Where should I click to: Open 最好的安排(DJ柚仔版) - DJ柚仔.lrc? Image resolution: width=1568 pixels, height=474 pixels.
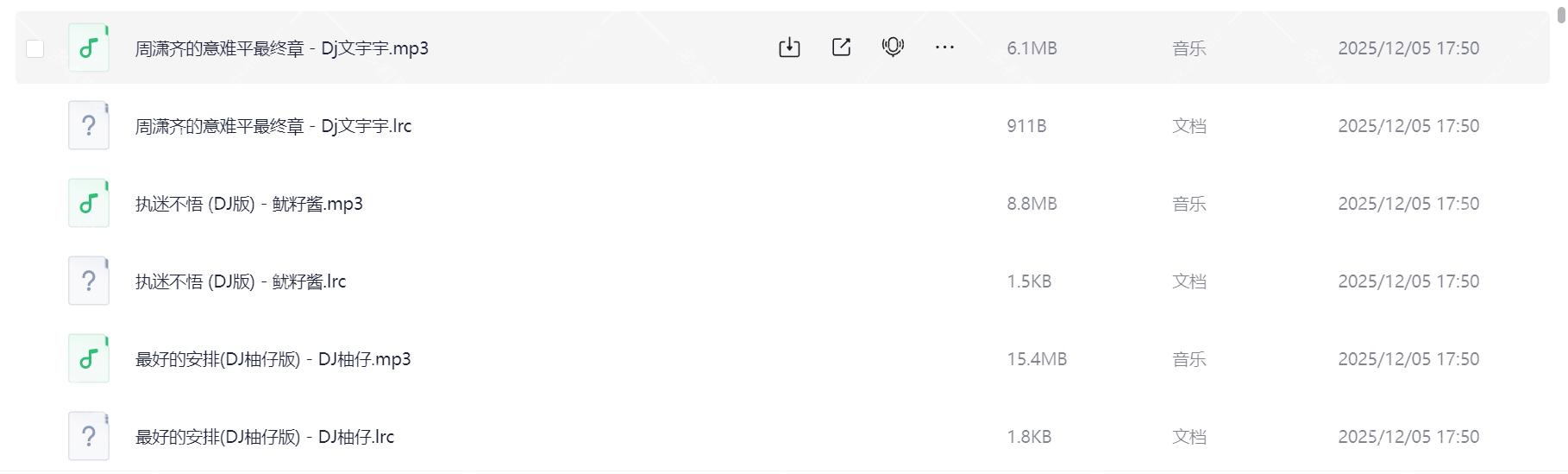pos(264,437)
